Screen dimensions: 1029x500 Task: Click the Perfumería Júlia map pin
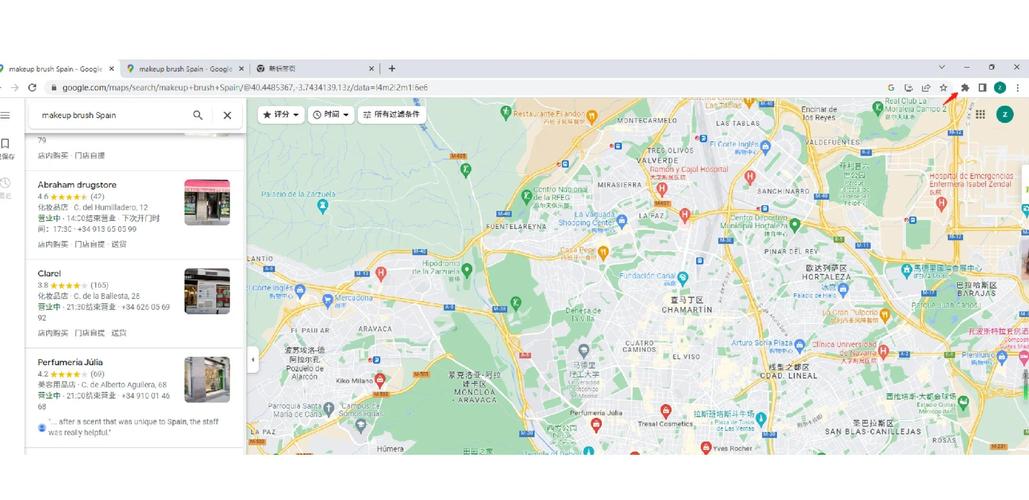tap(596, 425)
